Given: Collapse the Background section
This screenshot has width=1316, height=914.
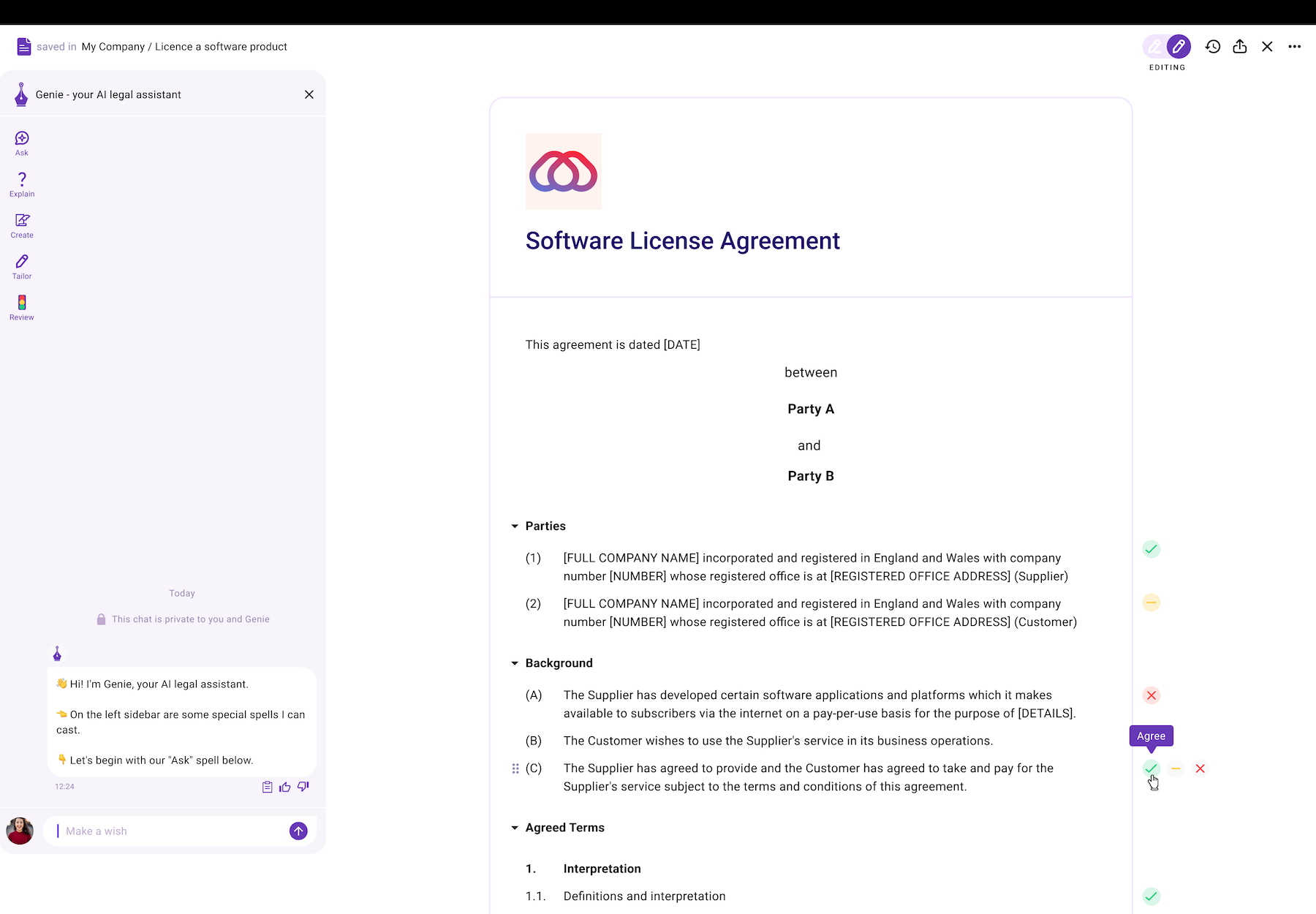Looking at the screenshot, I should coord(515,663).
